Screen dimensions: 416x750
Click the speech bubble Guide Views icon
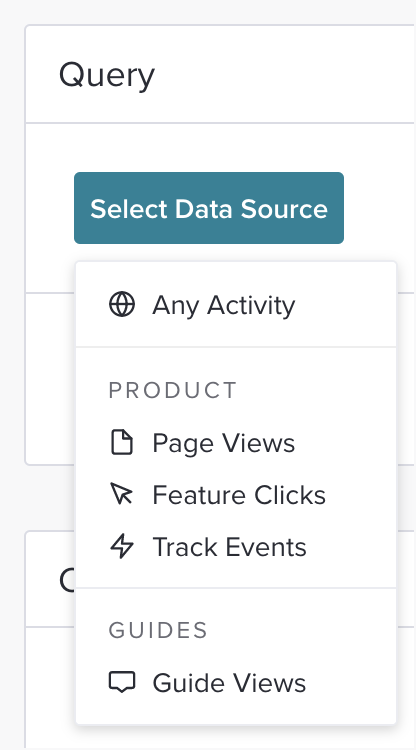click(122, 682)
